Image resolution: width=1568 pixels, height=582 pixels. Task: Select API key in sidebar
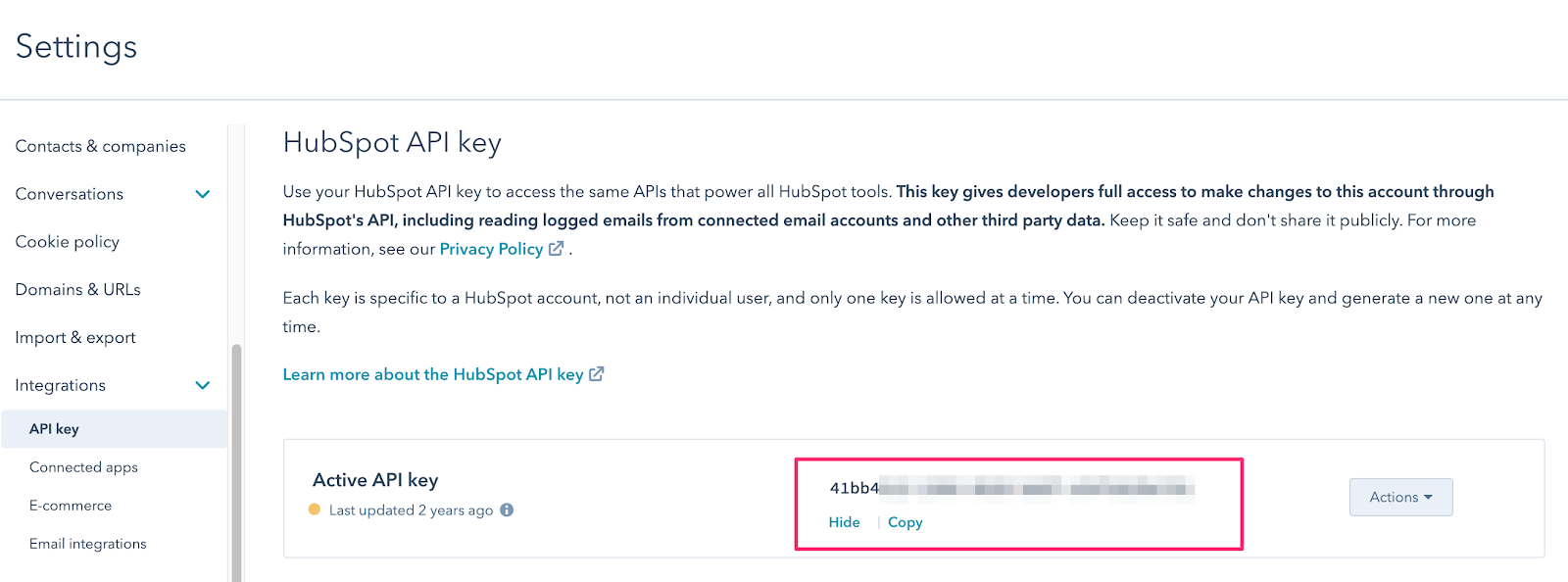click(115, 429)
